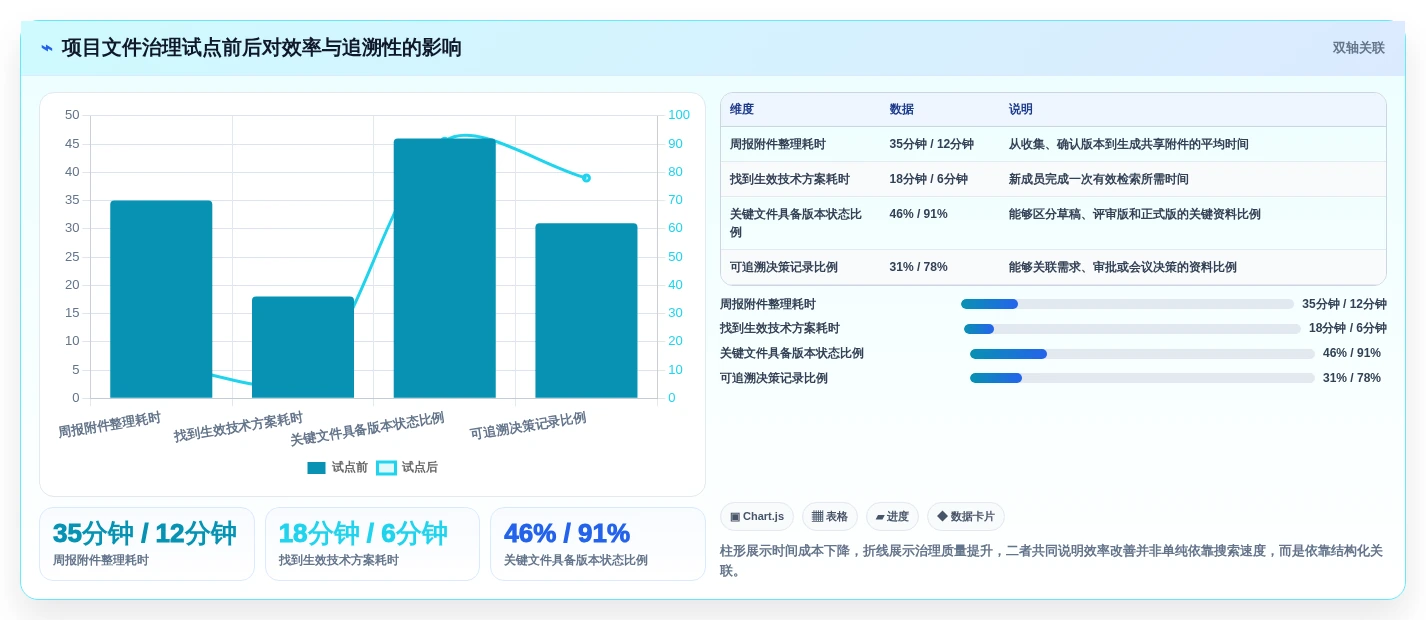Select the 进度 tag

pos(892,516)
